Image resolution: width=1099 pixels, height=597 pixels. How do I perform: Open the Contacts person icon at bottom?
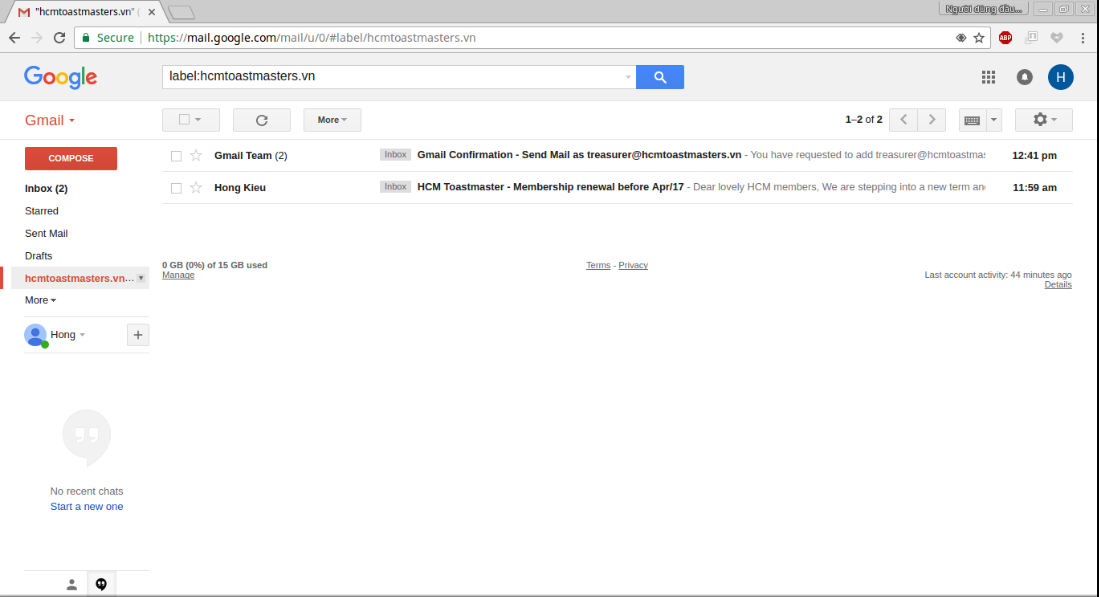71,584
